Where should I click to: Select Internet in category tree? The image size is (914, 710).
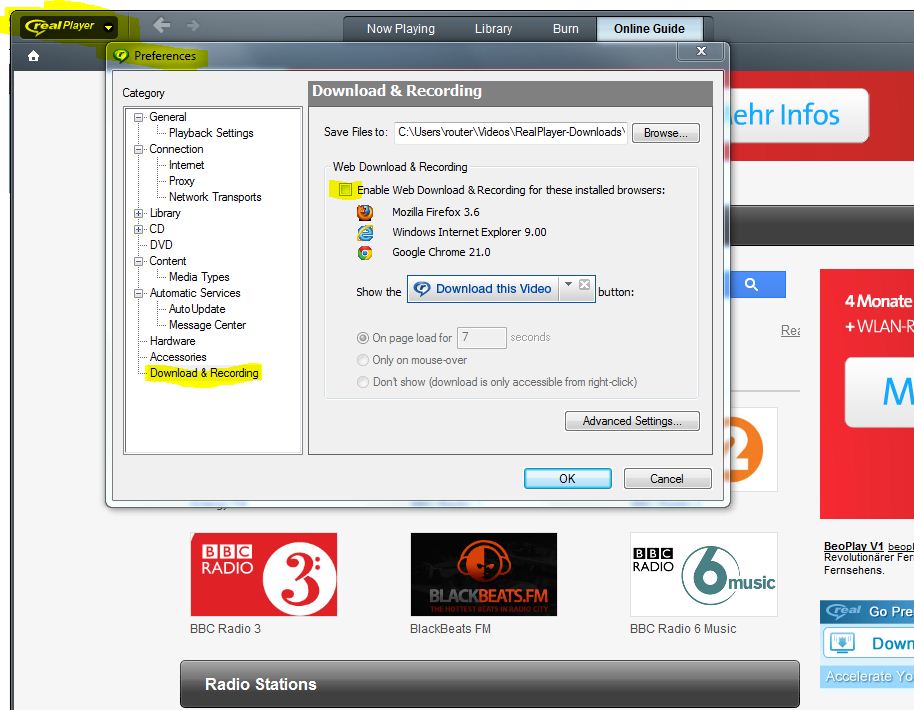187,165
